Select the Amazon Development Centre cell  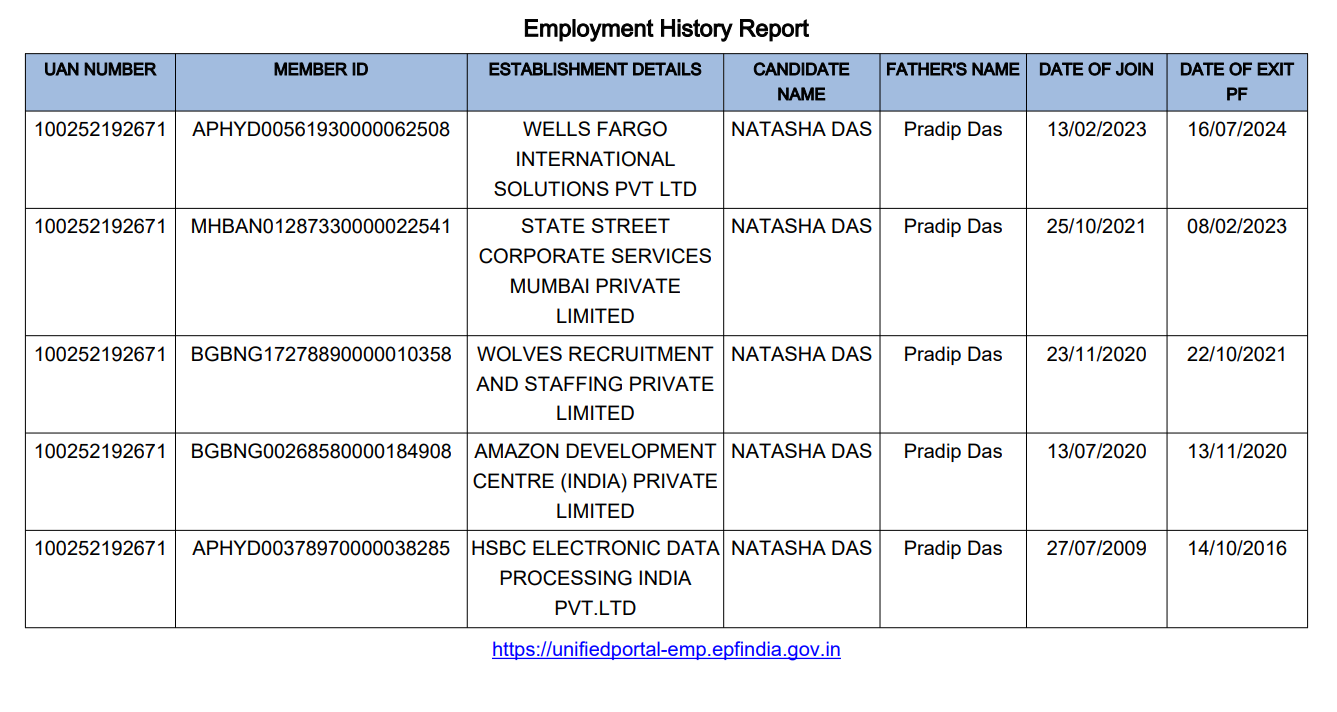595,481
